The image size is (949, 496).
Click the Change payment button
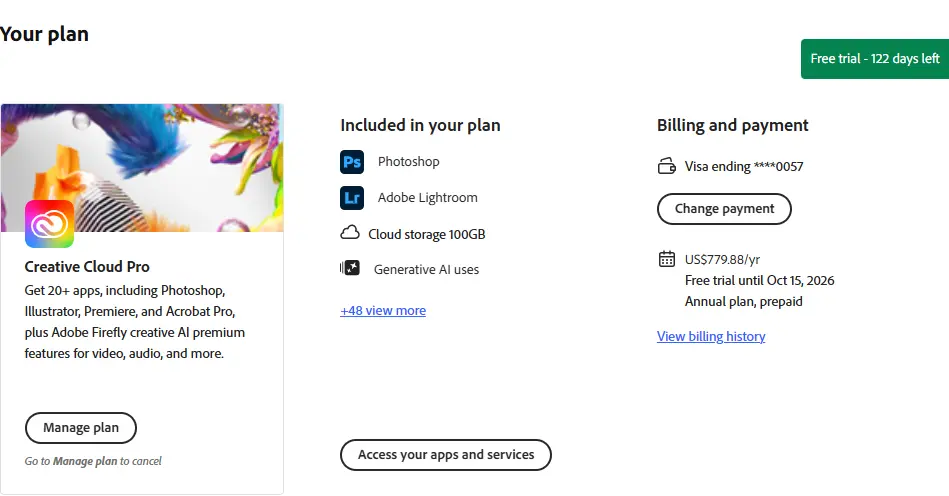724,209
